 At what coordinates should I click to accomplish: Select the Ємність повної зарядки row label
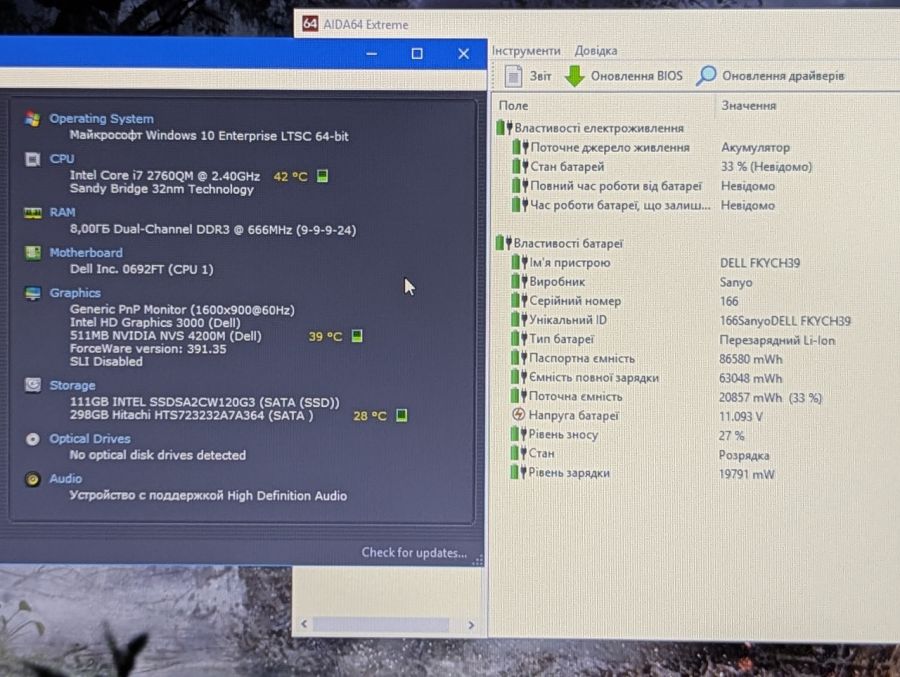tap(593, 377)
